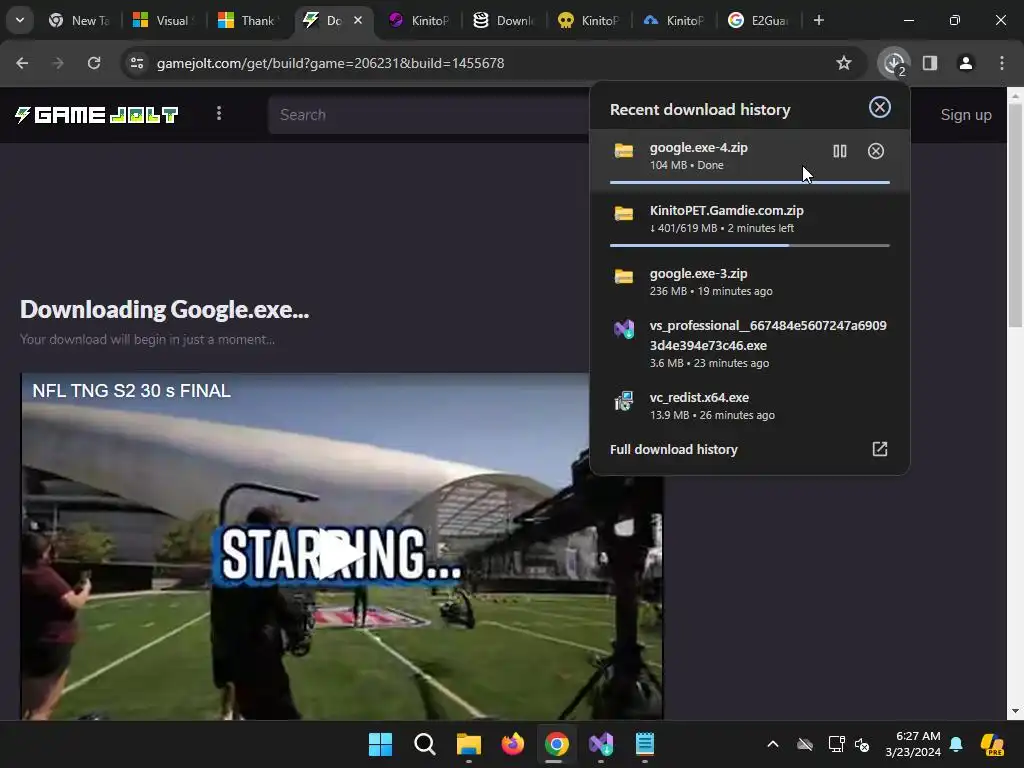The width and height of the screenshot is (1024, 768).
Task: Play the NFL TNG S2 video ad
Action: point(341,554)
